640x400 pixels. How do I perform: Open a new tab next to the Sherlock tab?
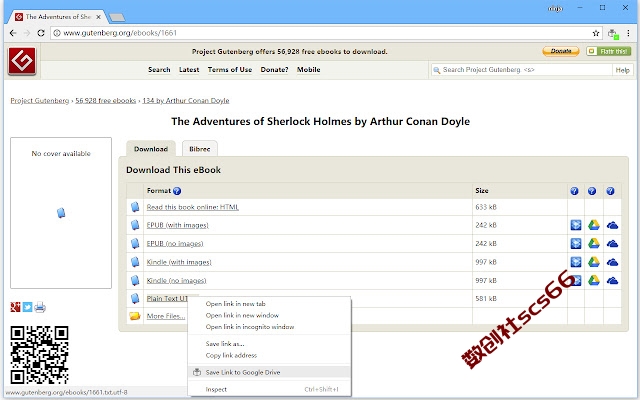(x=117, y=17)
